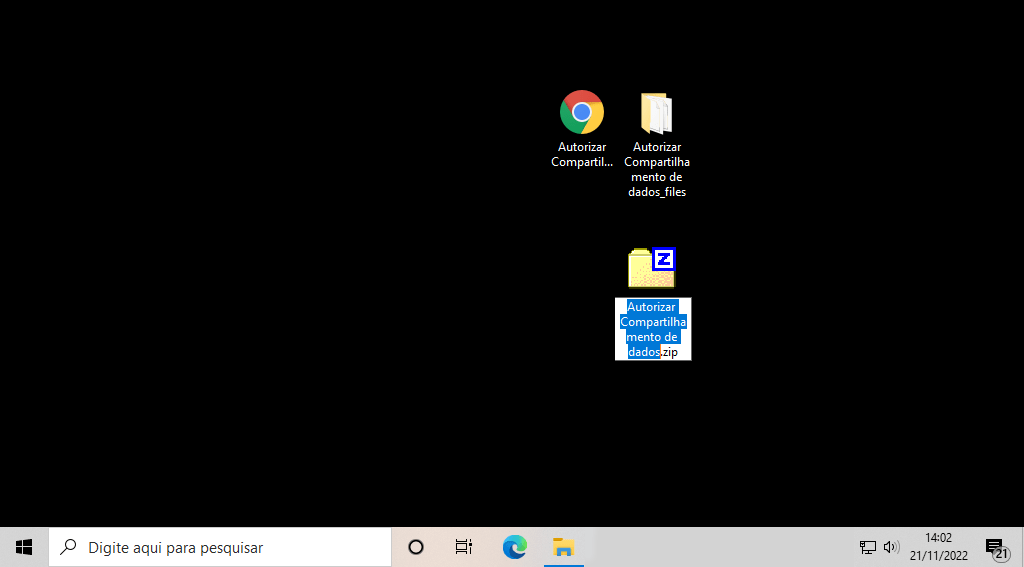Launch Microsoft Edge from the taskbar
The width and height of the screenshot is (1024, 567).
(x=514, y=547)
